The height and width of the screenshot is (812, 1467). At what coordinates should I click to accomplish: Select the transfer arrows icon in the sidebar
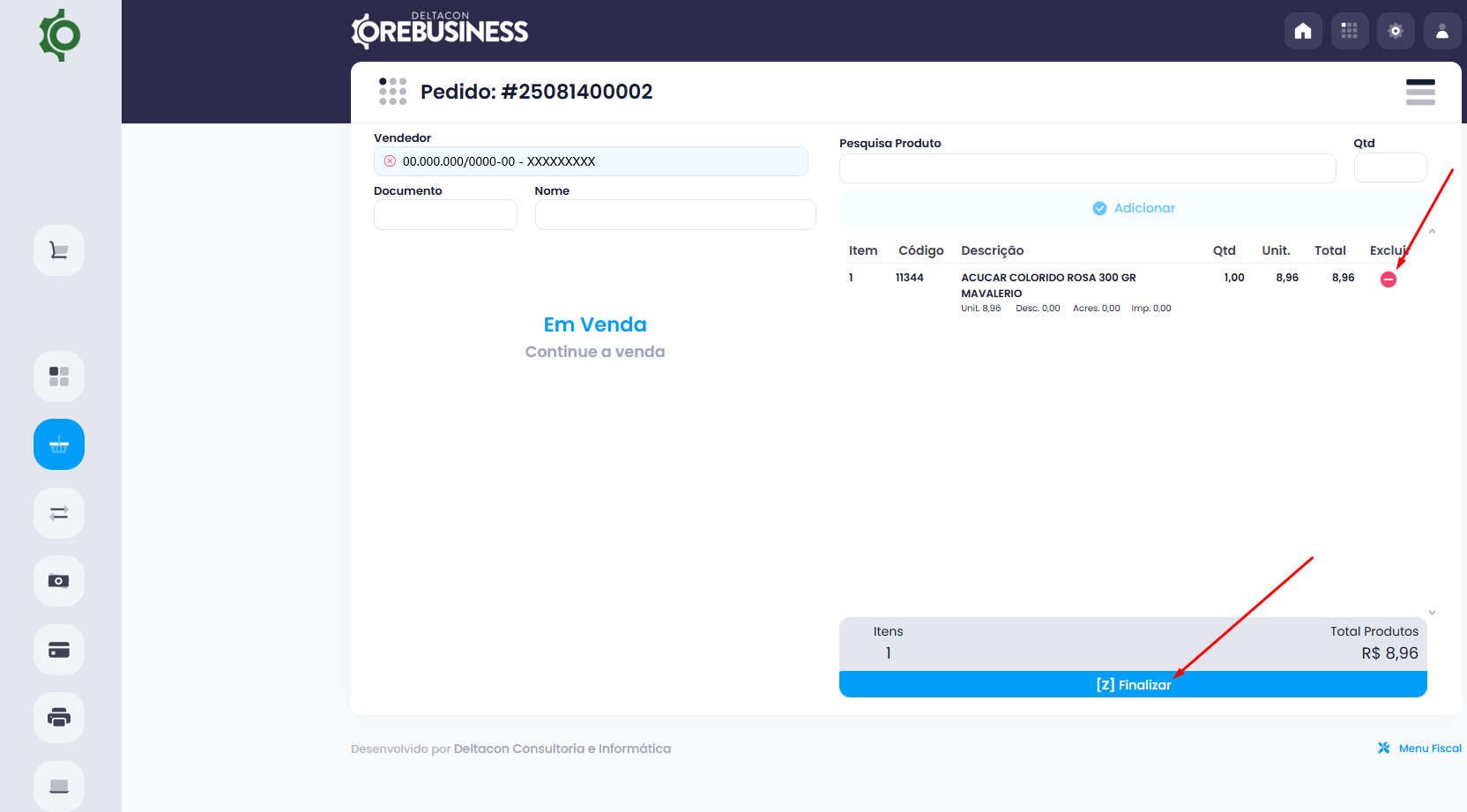[58, 512]
